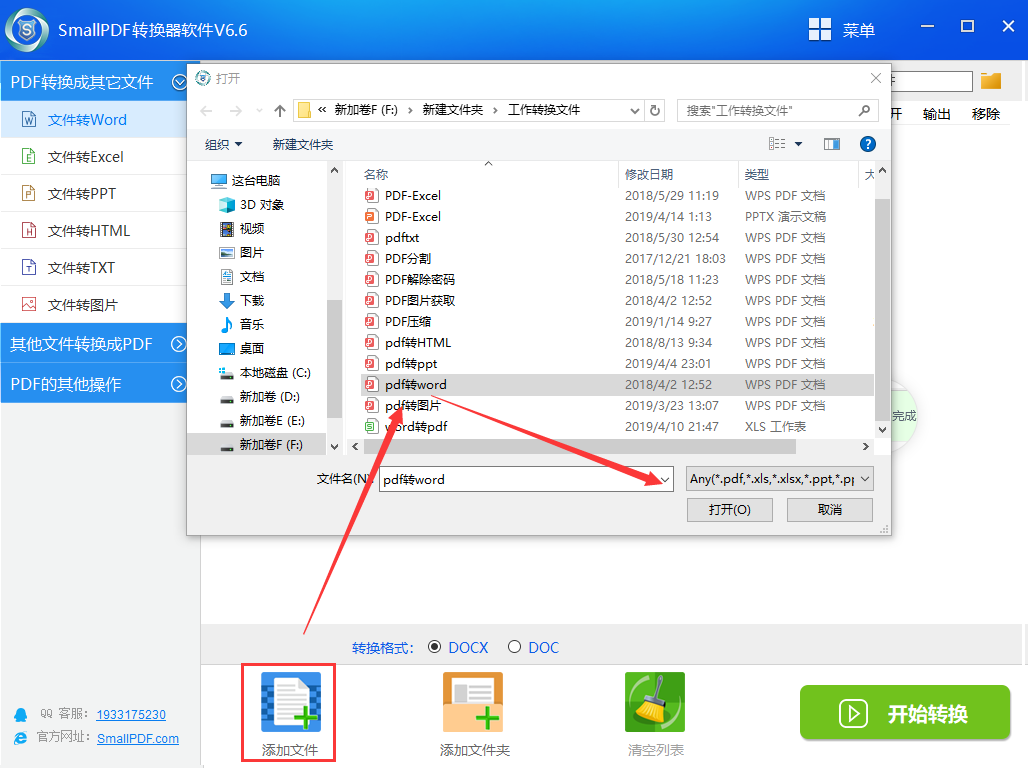Collapse the PDF转换成其它文件 section
The width and height of the screenshot is (1028, 768).
coord(178,82)
